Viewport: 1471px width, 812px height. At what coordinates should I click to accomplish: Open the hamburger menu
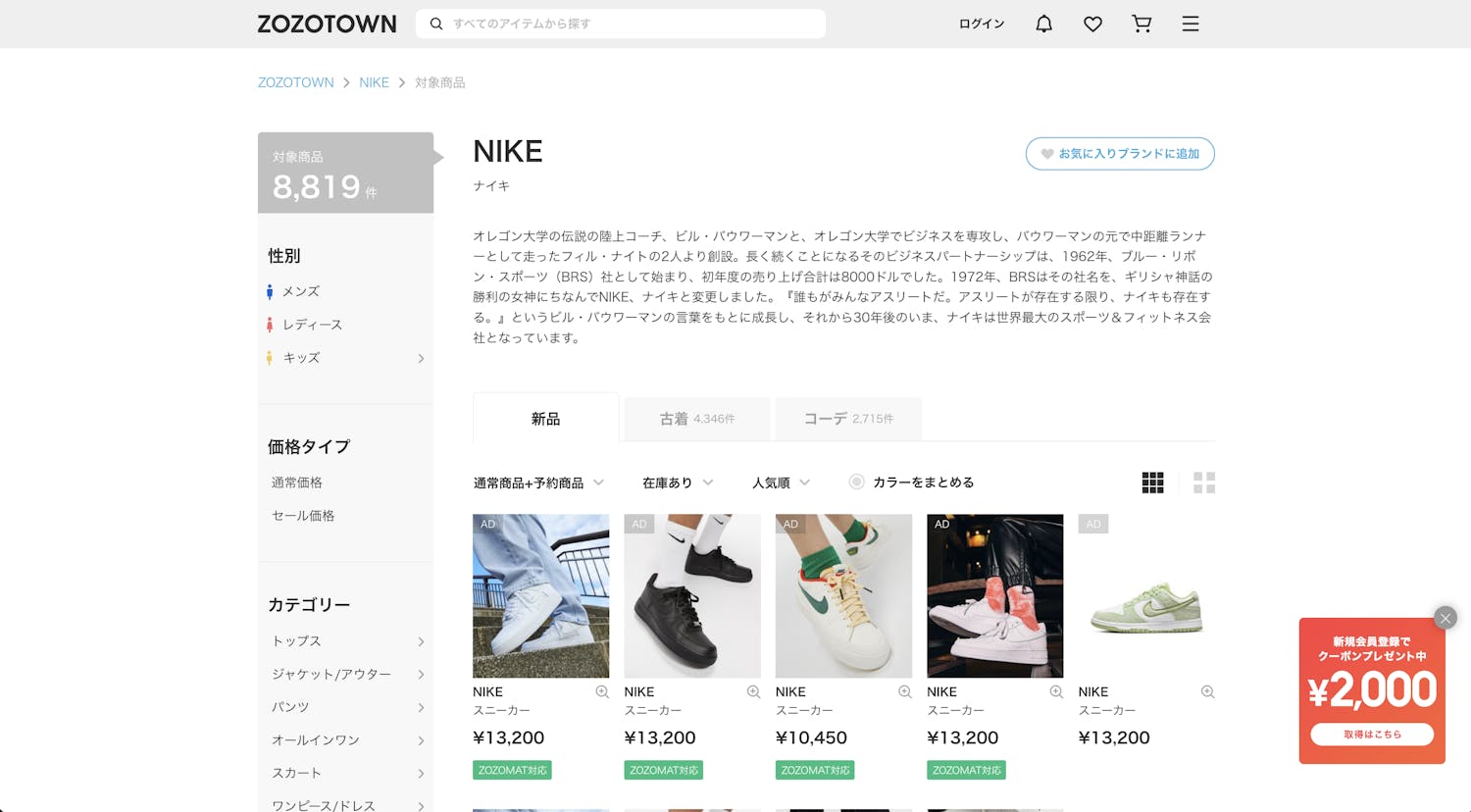(1191, 24)
